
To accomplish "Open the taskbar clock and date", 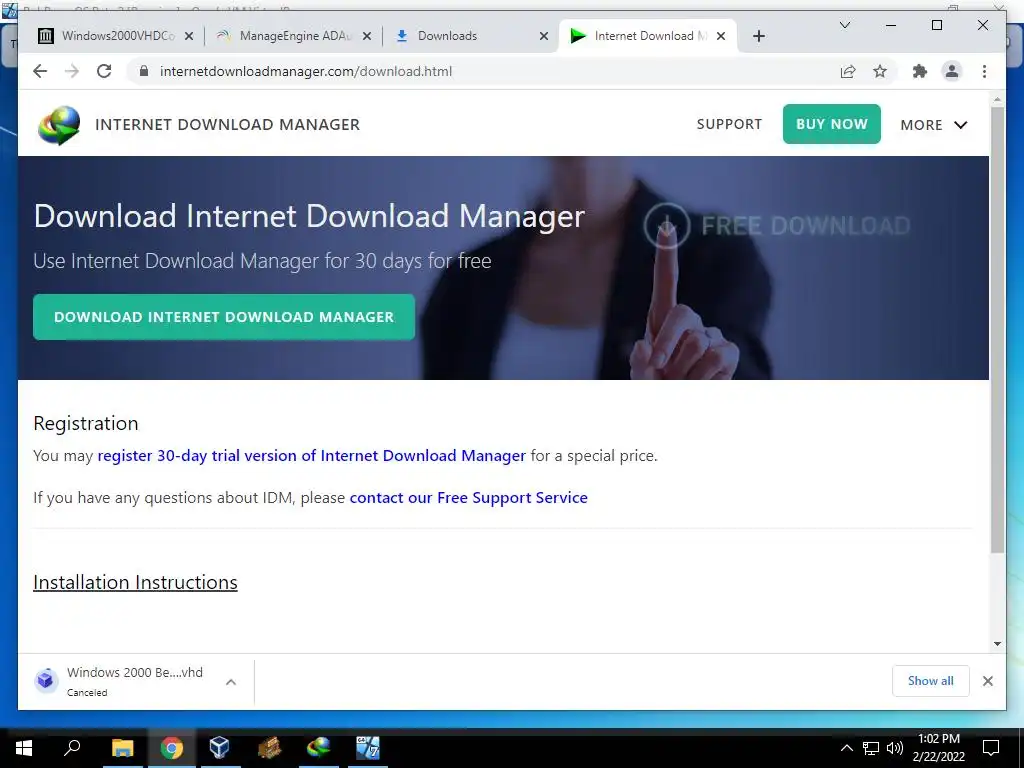I will point(938,748).
